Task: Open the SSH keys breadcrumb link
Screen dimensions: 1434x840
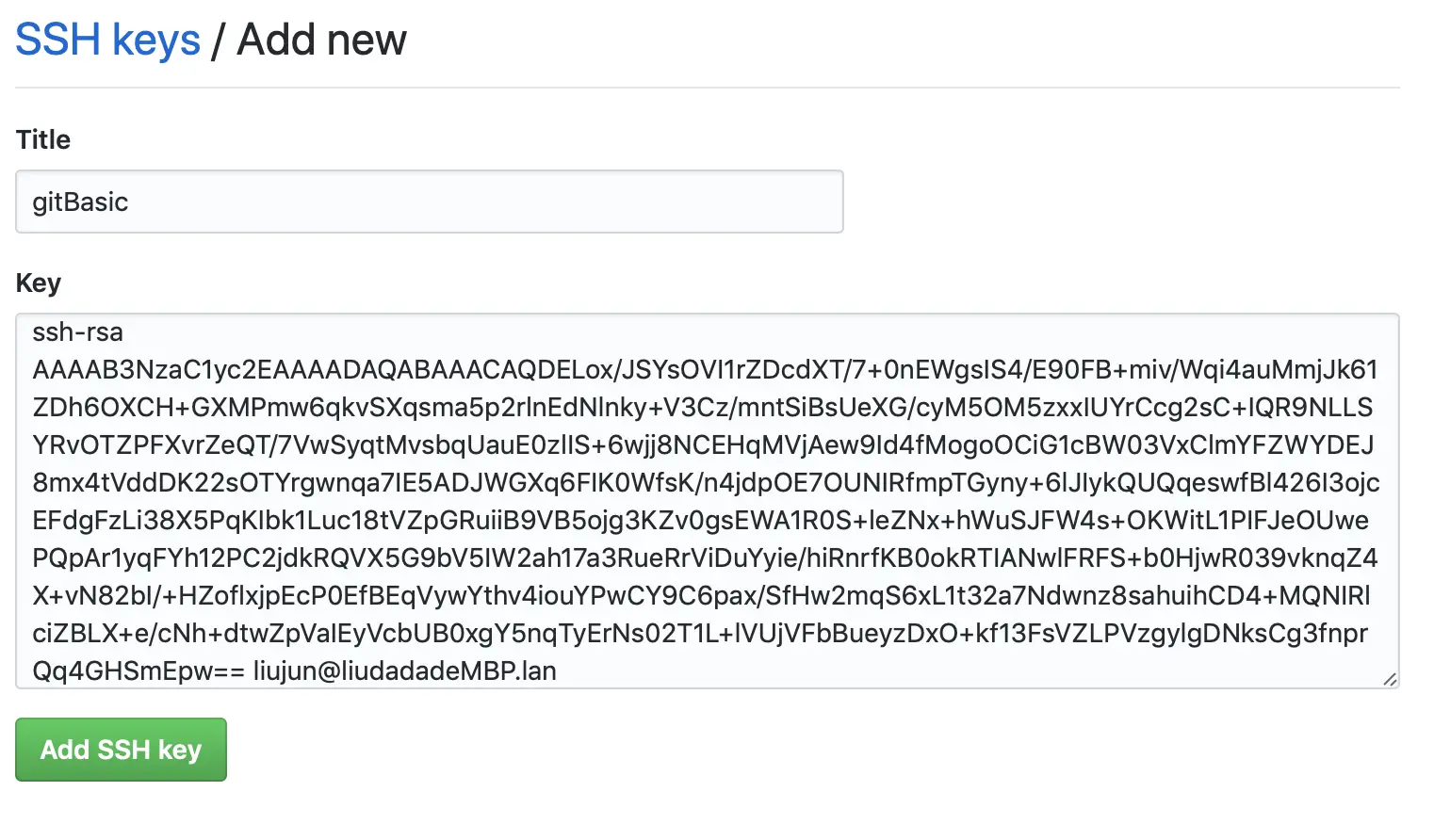Action: 107,40
